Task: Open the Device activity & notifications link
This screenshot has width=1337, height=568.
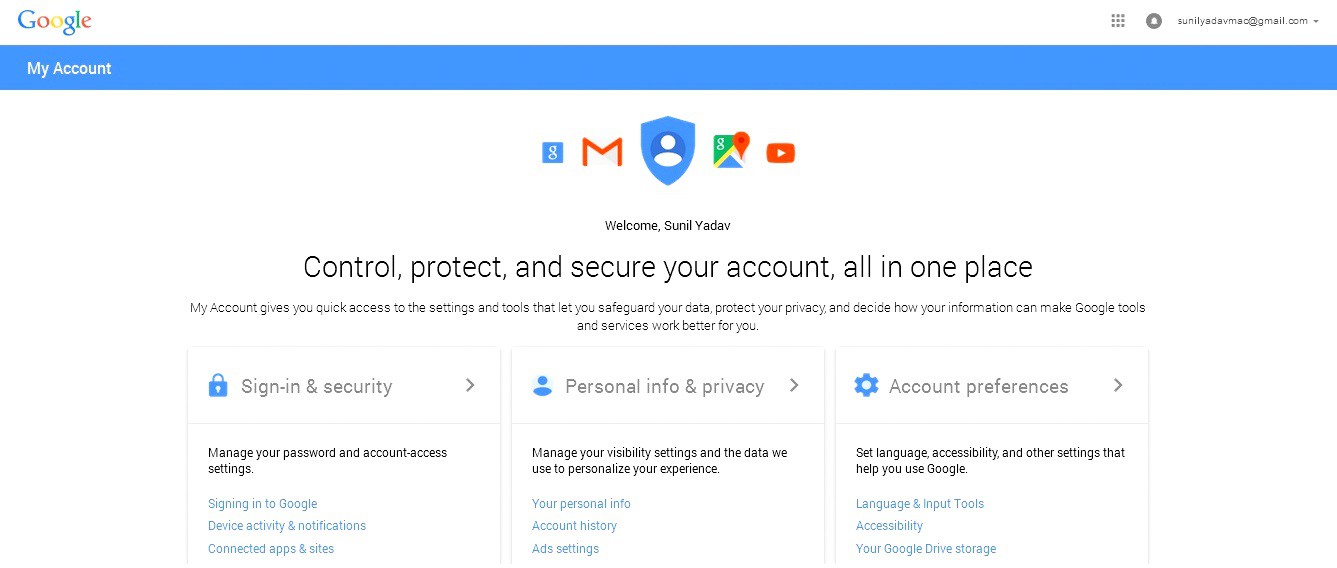Action: pyautogui.click(x=287, y=526)
